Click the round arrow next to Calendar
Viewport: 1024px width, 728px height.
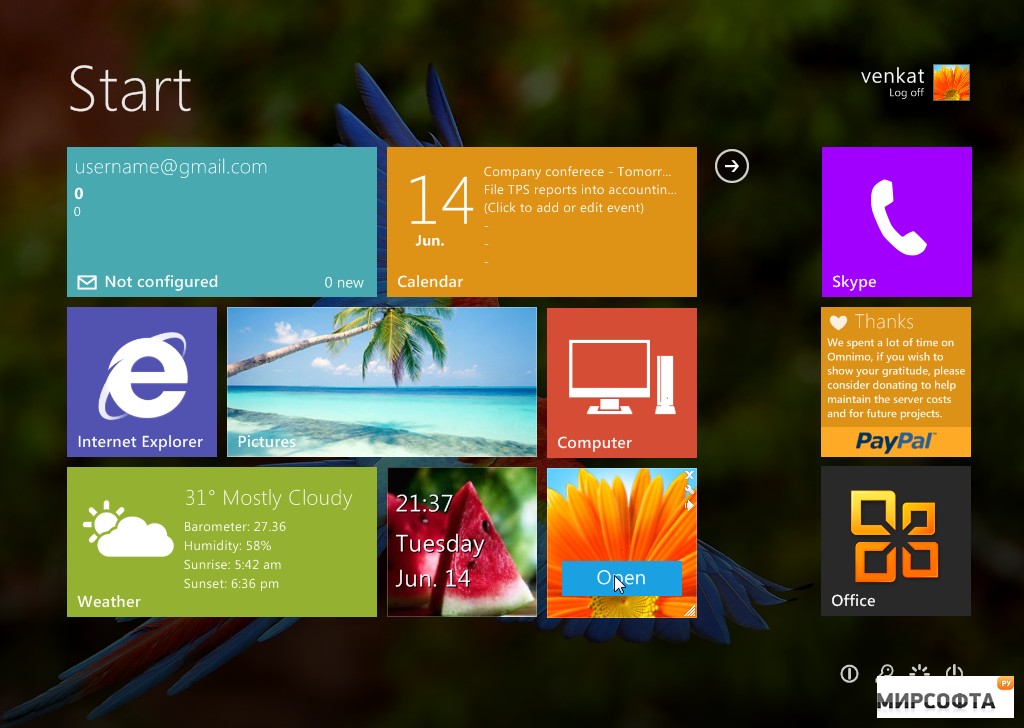coord(731,166)
